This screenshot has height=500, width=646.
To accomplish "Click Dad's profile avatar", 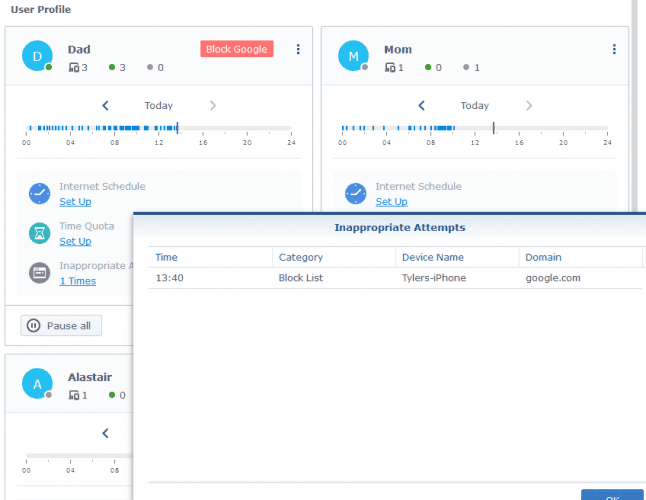I will [x=37, y=56].
